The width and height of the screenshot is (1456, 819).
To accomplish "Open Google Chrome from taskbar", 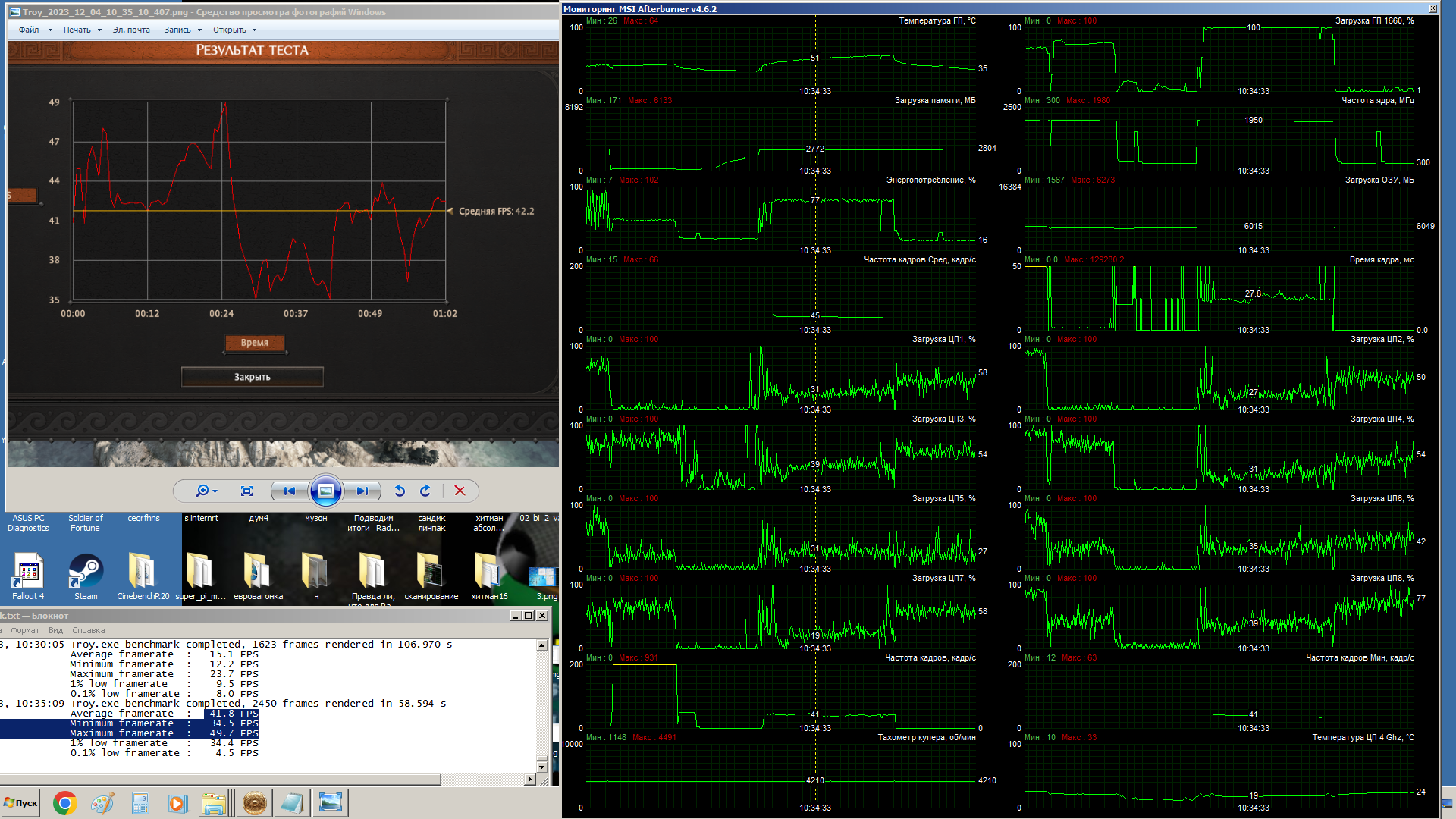I will [x=64, y=803].
